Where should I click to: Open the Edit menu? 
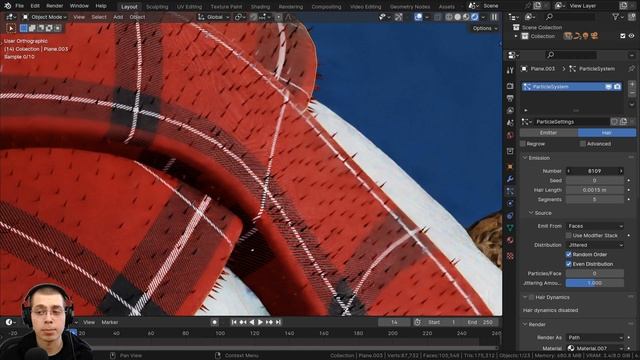[x=35, y=6]
